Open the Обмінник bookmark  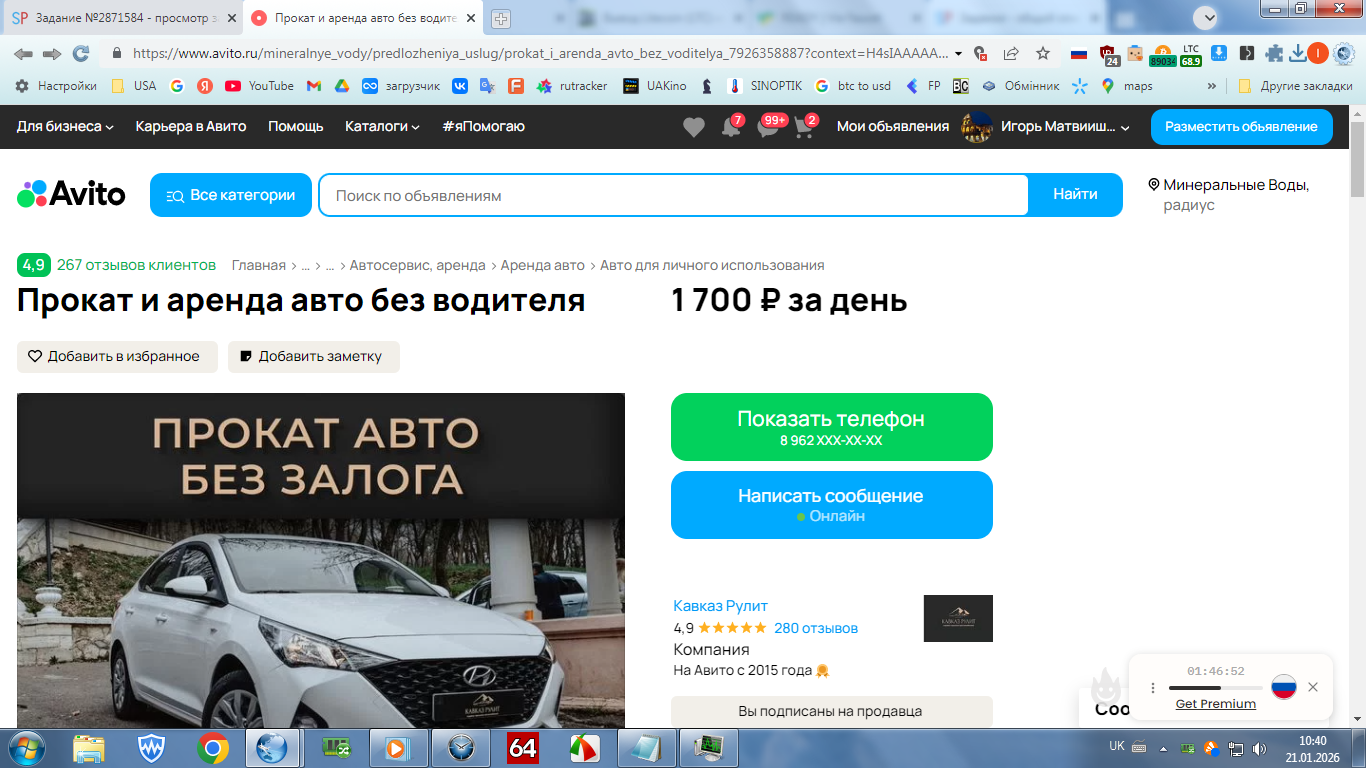tap(1020, 86)
